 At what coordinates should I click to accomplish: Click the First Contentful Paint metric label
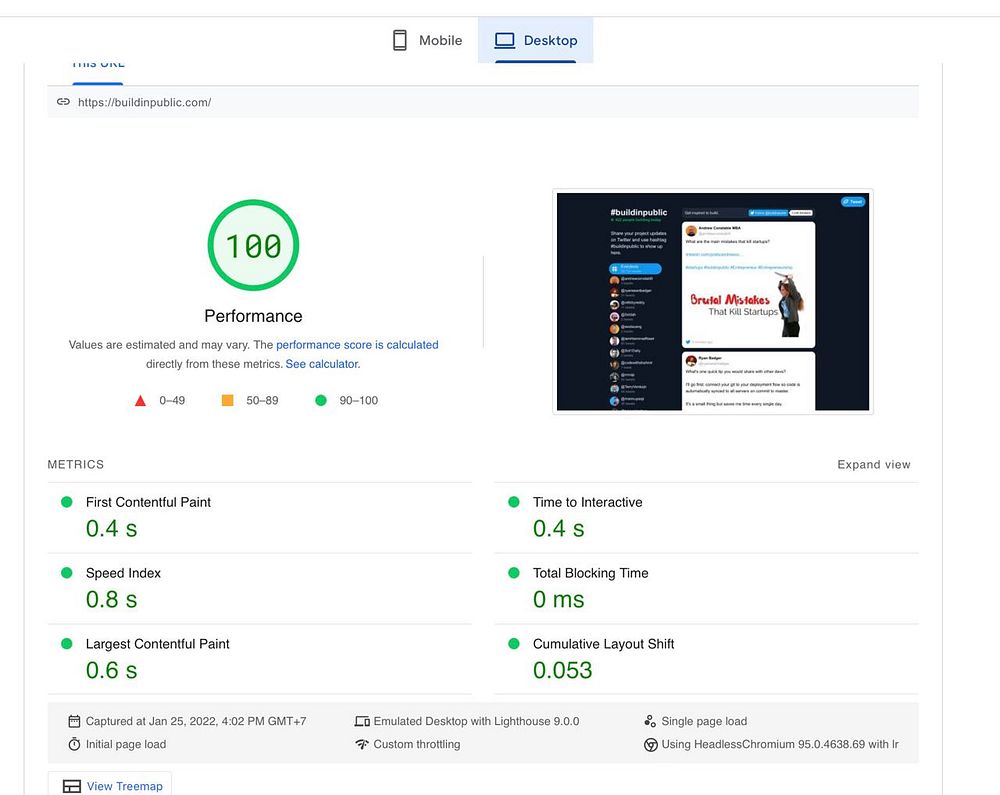point(148,502)
